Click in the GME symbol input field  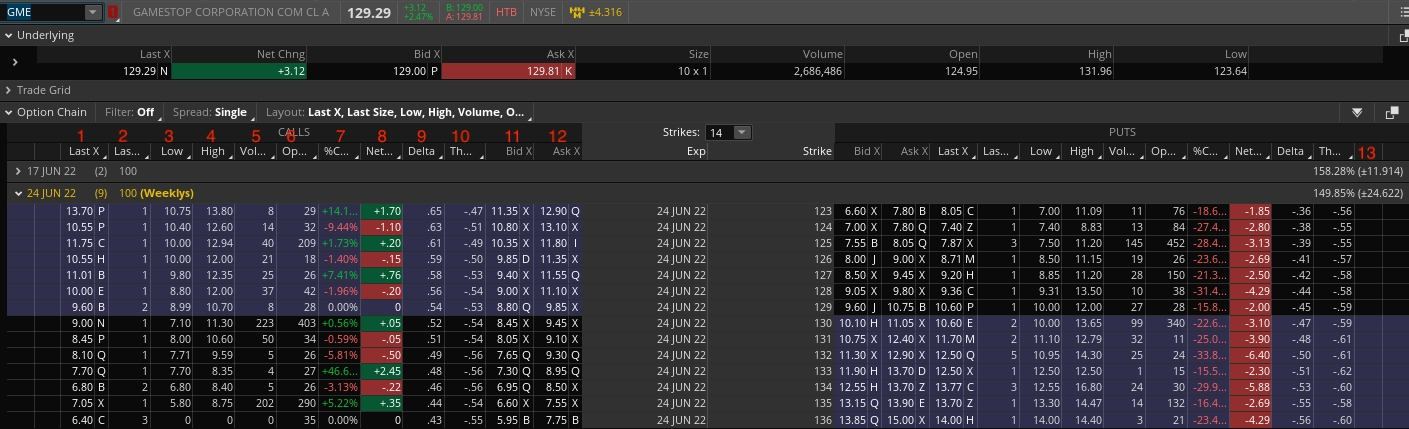[x=42, y=13]
